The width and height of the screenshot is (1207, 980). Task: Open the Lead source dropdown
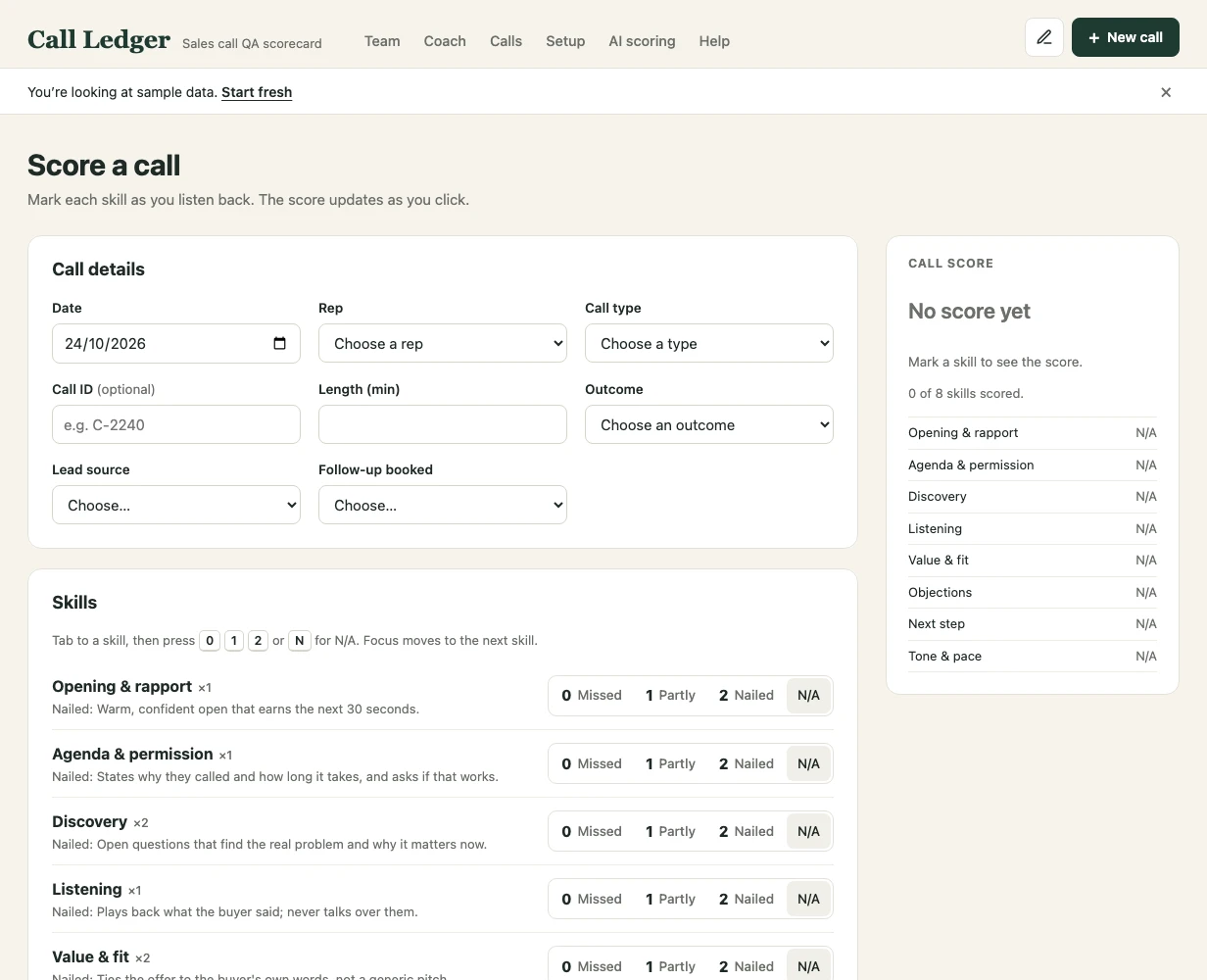point(176,505)
